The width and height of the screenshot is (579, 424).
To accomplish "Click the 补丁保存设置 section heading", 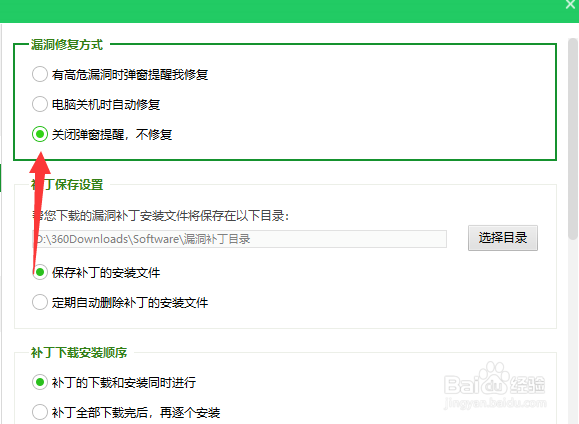I will (66, 184).
